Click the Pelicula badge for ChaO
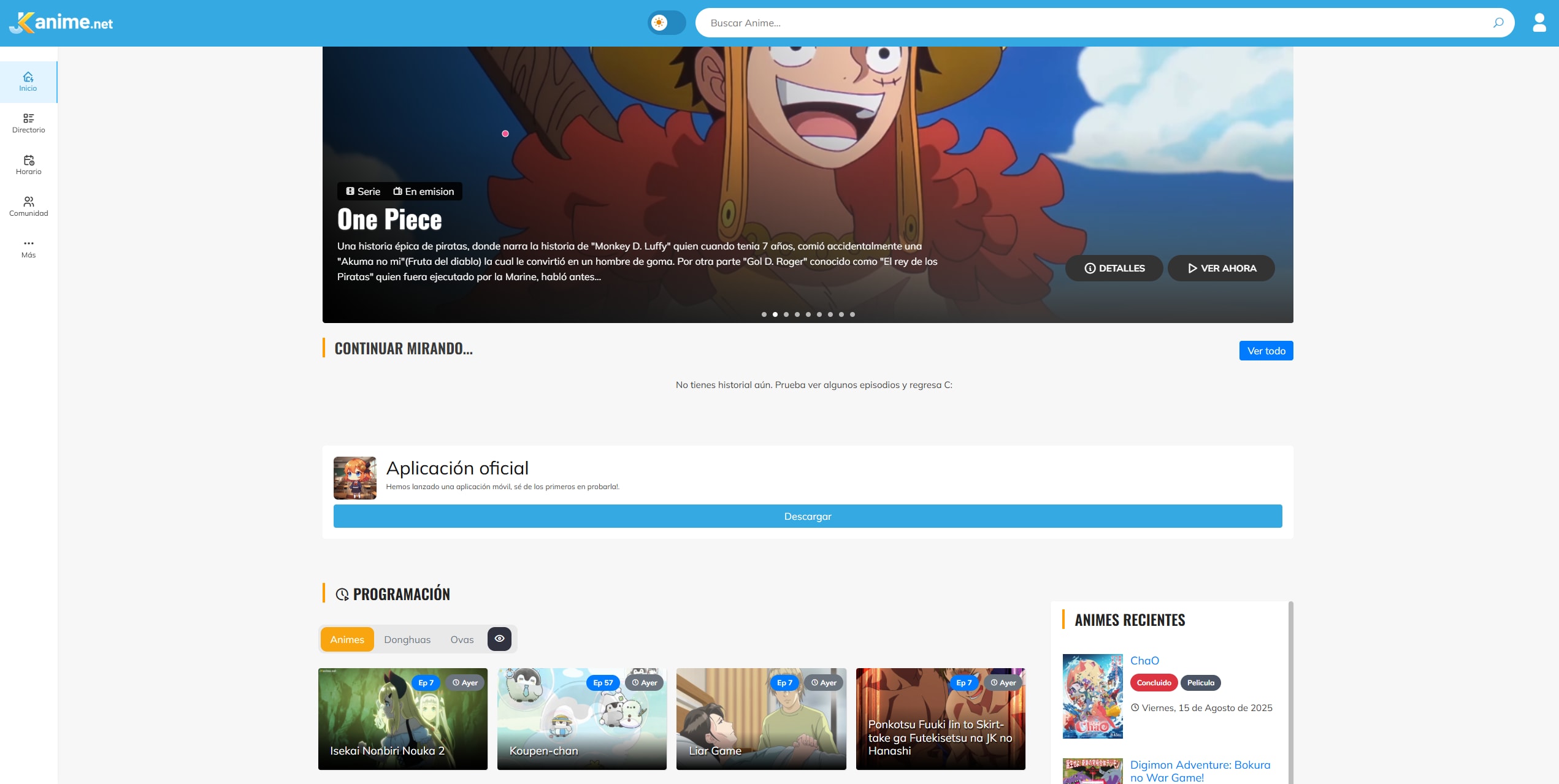 (x=1200, y=683)
